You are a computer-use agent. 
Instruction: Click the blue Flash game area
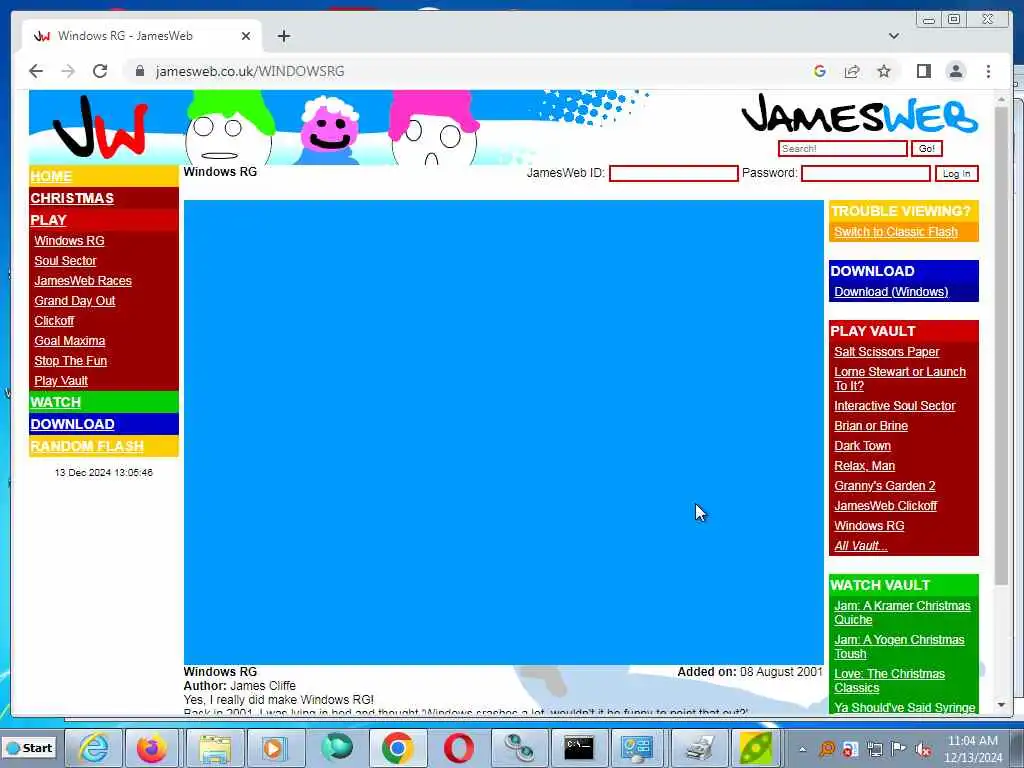[x=504, y=432]
